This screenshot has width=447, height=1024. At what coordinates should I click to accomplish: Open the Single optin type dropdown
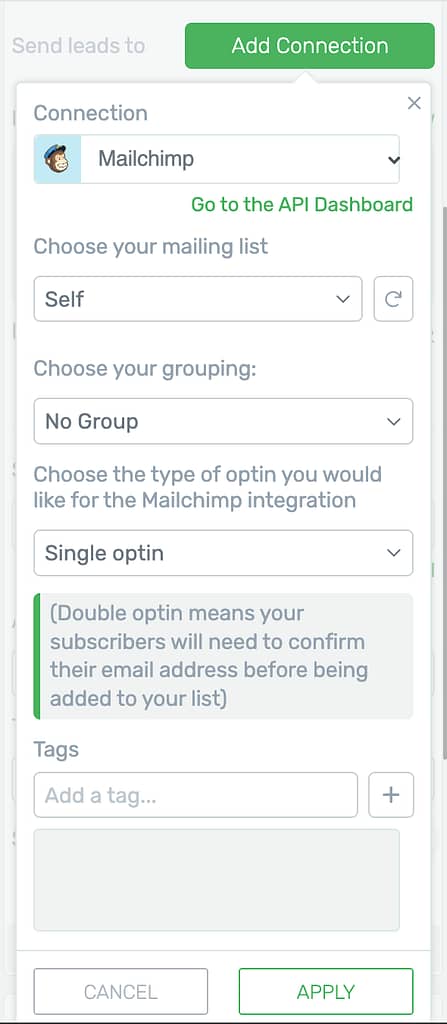224,553
